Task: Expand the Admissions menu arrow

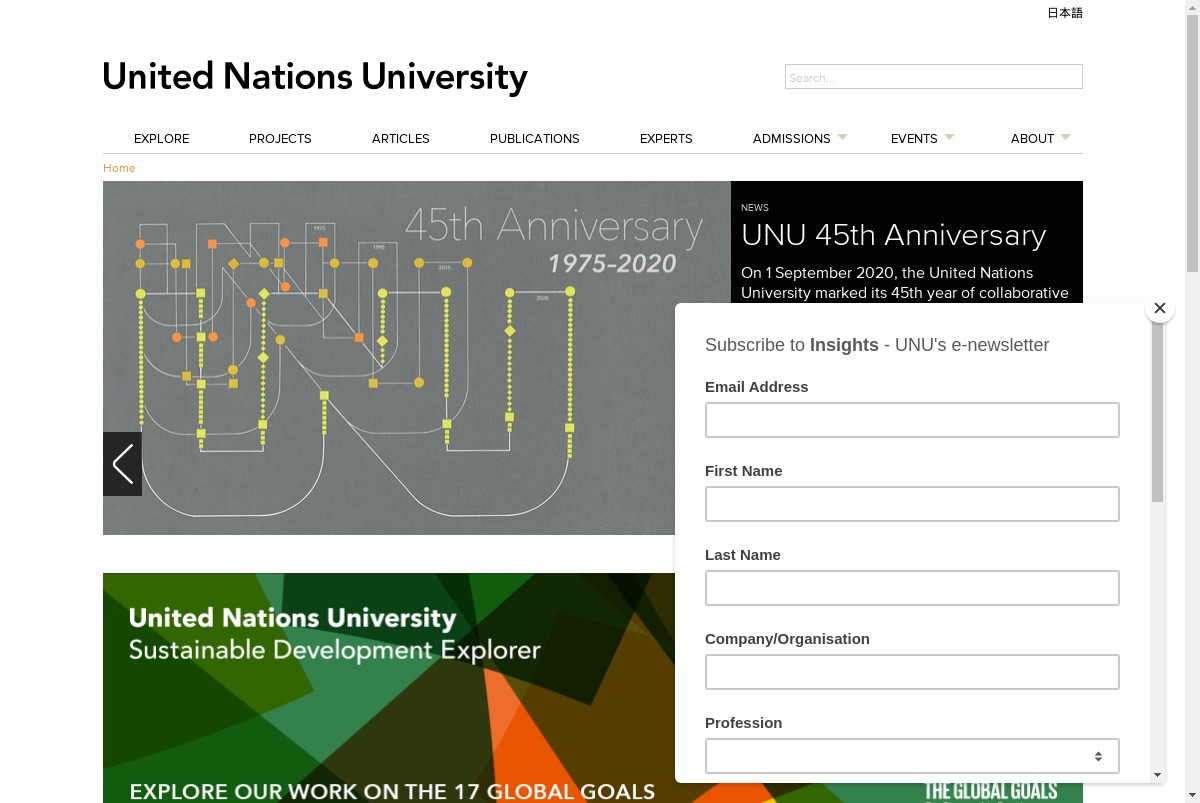Action: pyautogui.click(x=842, y=136)
